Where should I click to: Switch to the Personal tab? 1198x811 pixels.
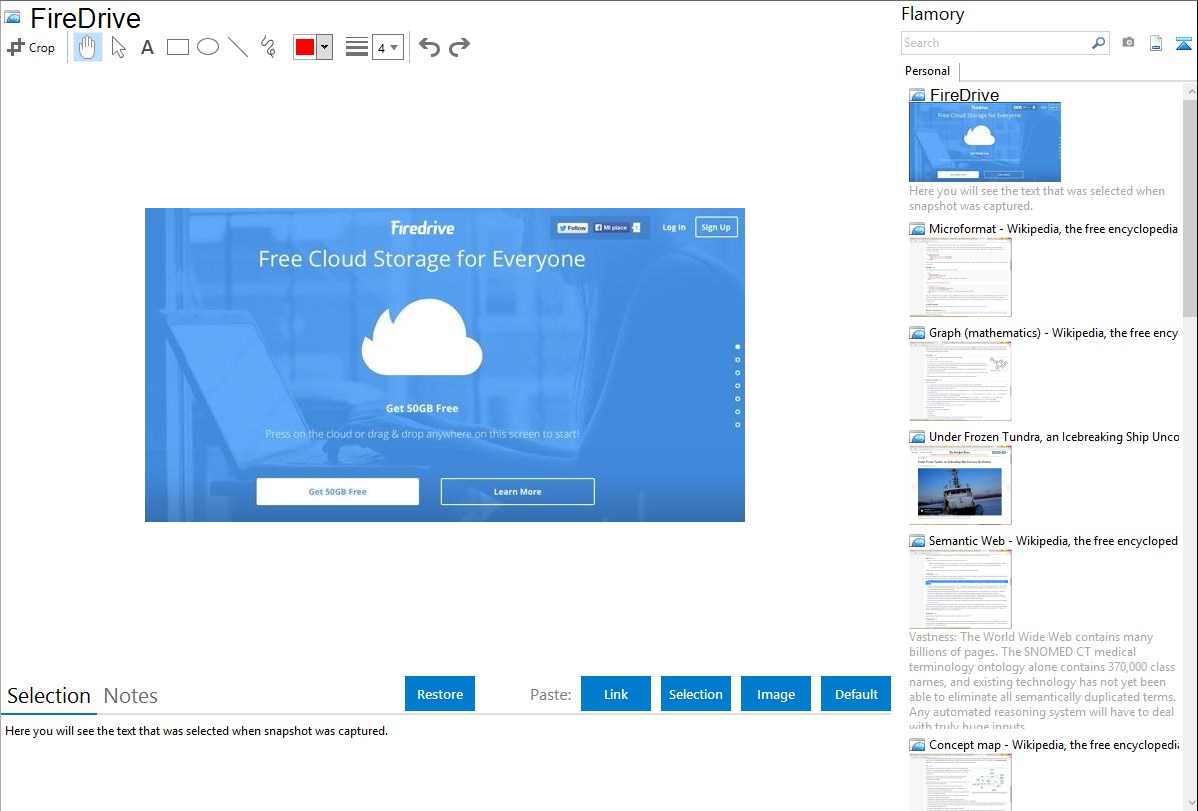point(928,71)
